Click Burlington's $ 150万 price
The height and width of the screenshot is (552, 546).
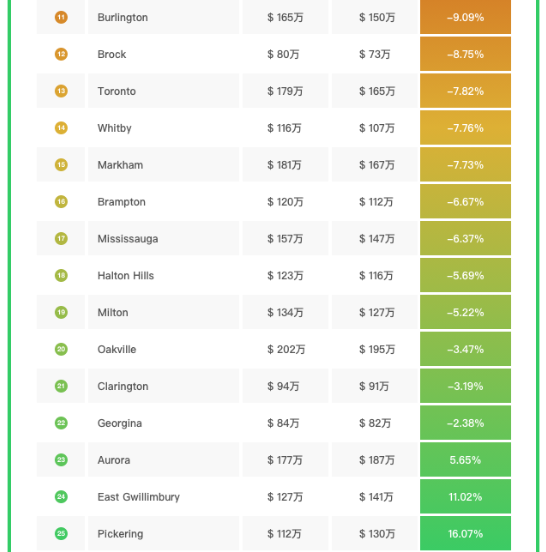point(377,17)
